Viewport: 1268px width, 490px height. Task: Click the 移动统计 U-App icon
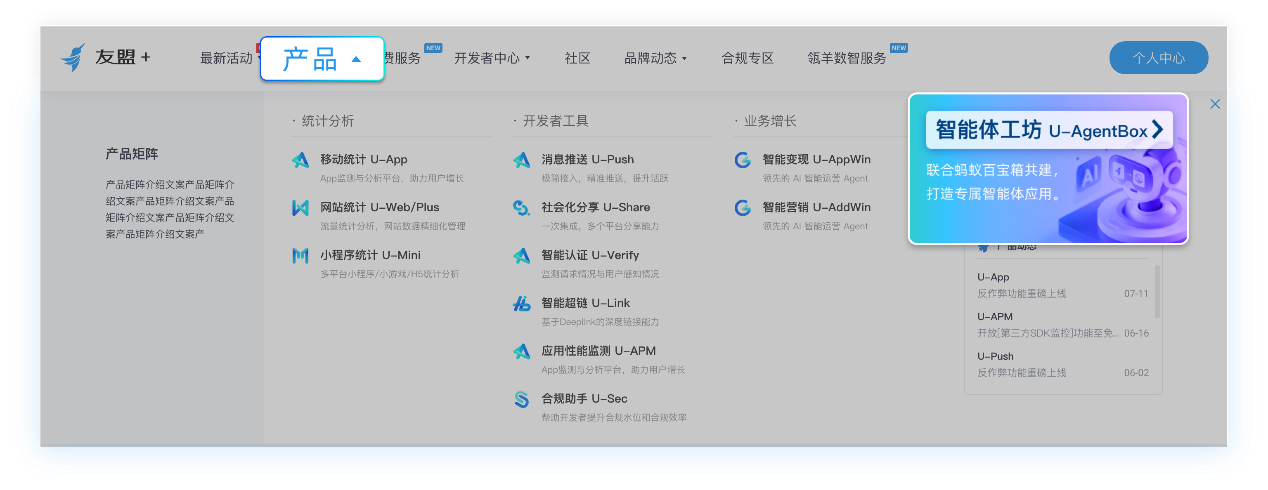[x=300, y=160]
